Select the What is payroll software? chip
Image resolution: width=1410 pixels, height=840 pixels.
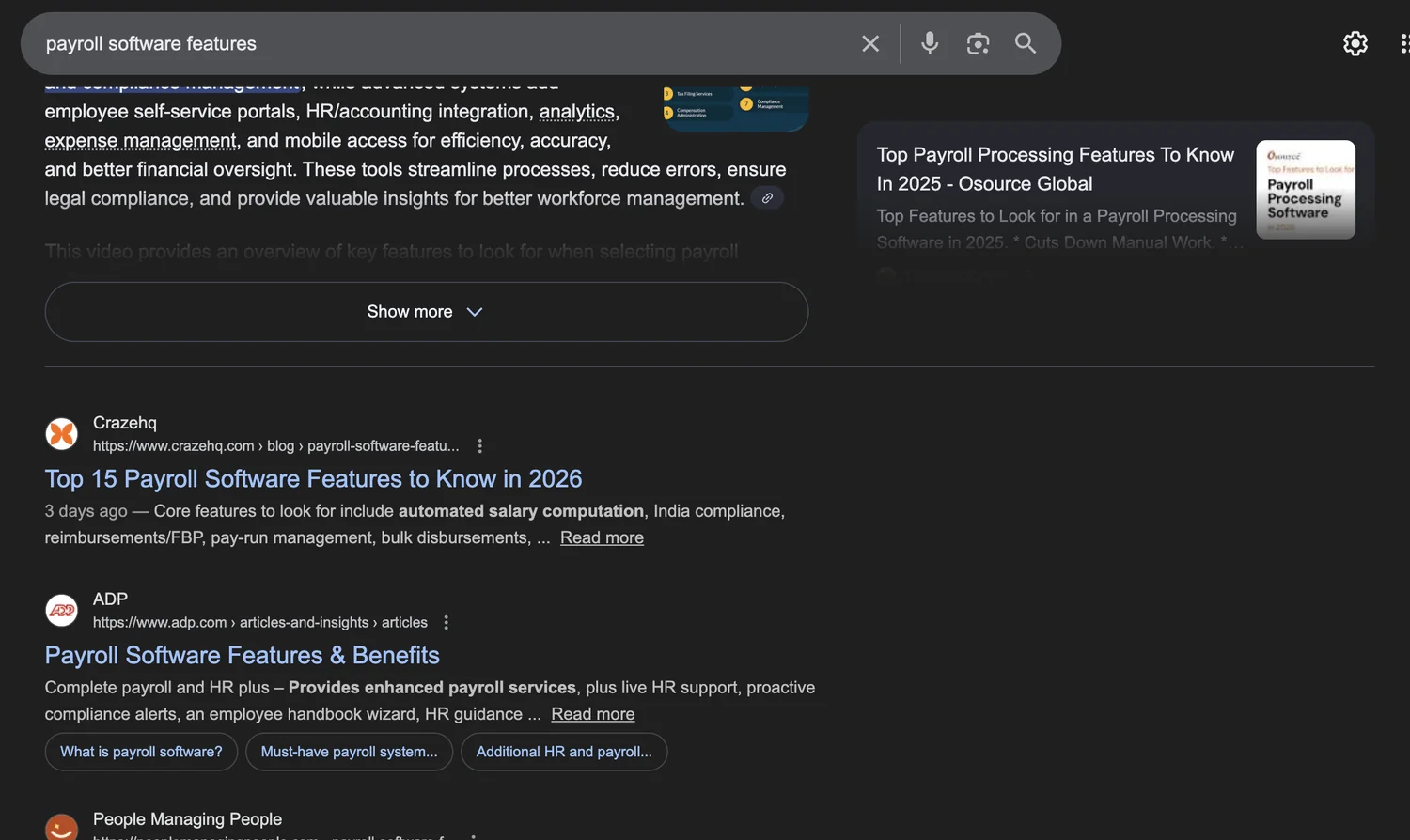141,752
